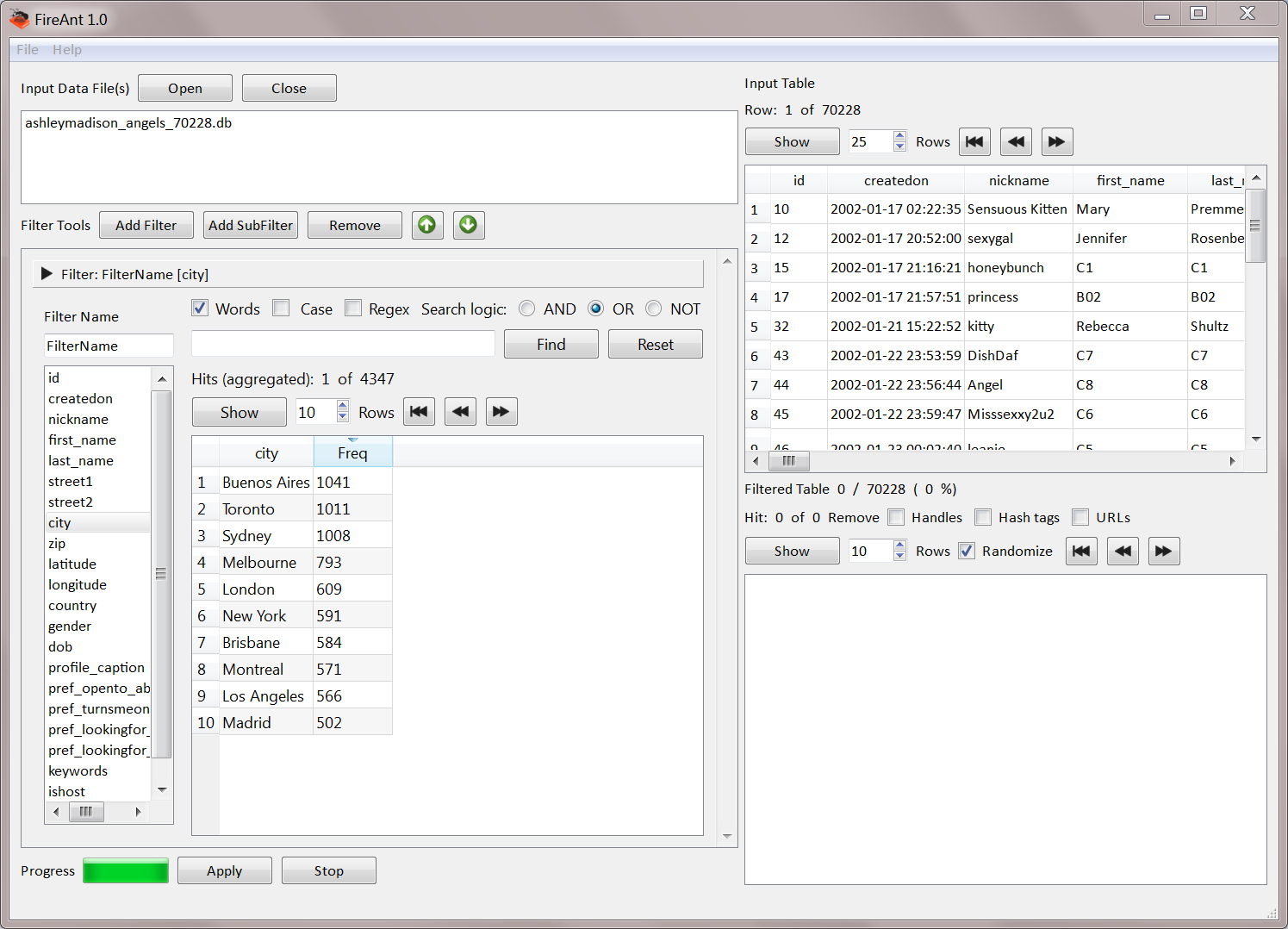The width and height of the screenshot is (1288, 929).
Task: Skip to first rows of Input Table
Action: (x=974, y=142)
